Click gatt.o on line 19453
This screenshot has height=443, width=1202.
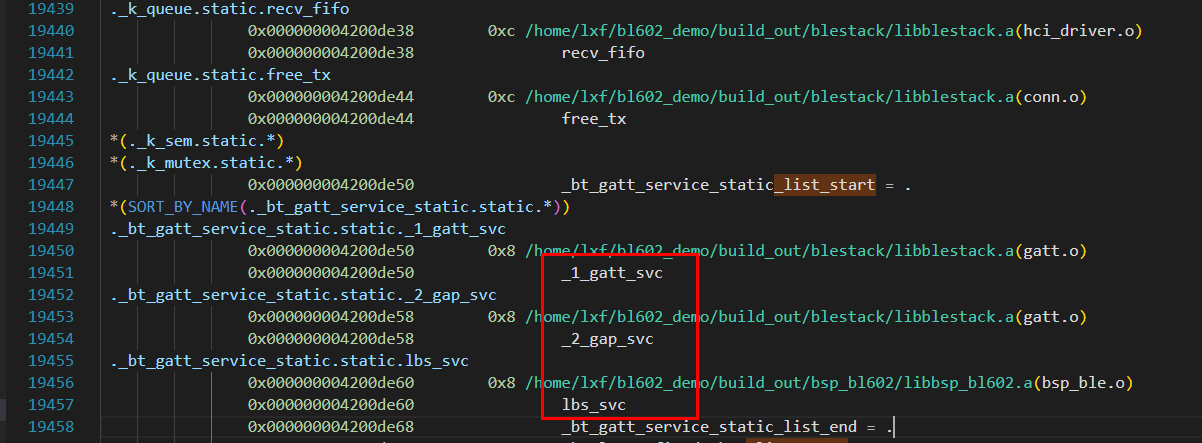(x=1049, y=317)
